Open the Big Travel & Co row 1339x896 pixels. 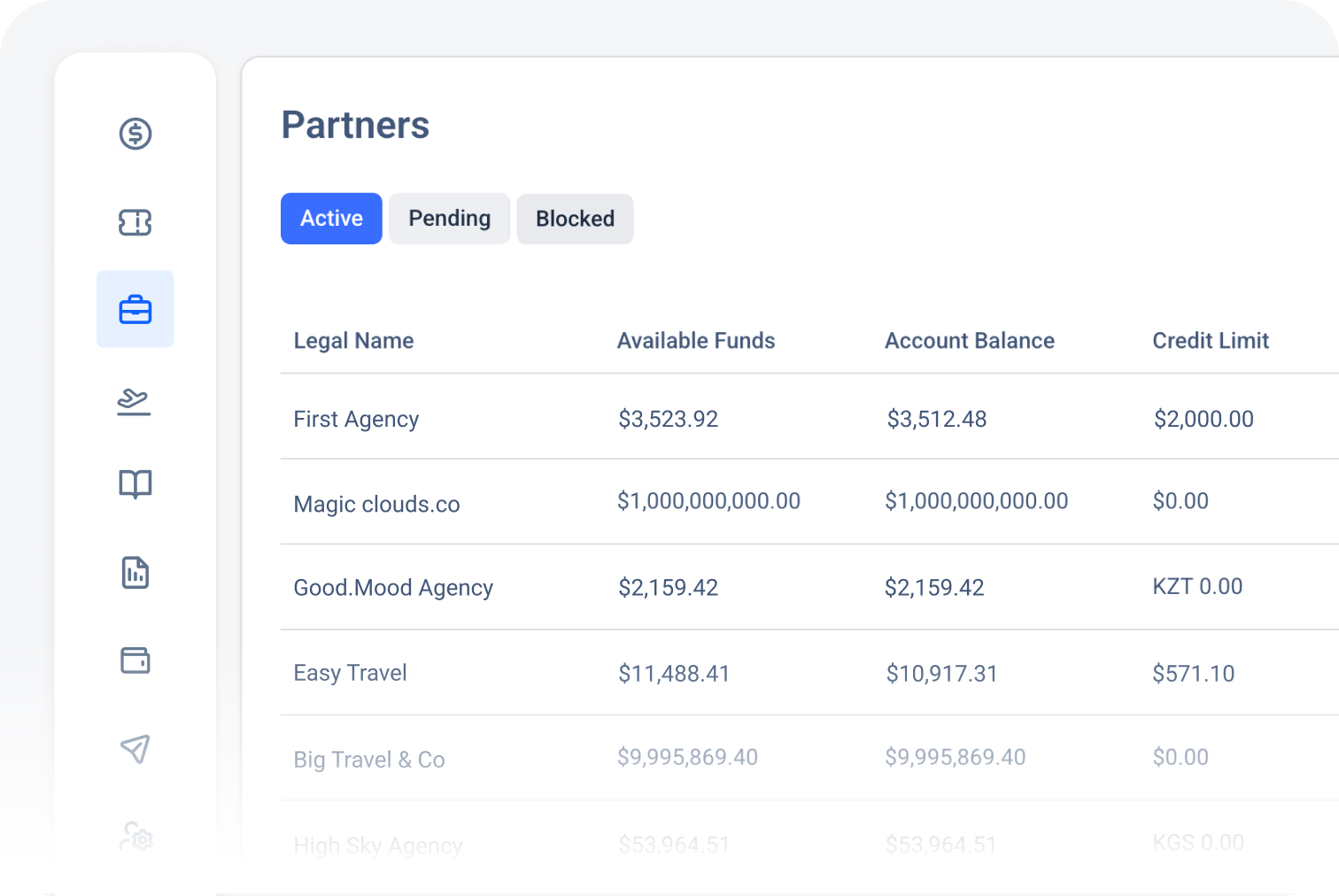809,758
